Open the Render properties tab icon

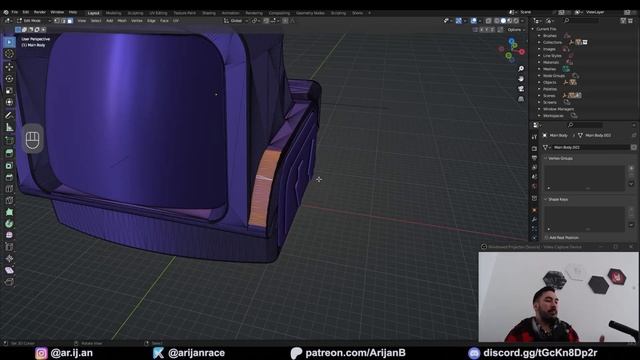click(534, 148)
